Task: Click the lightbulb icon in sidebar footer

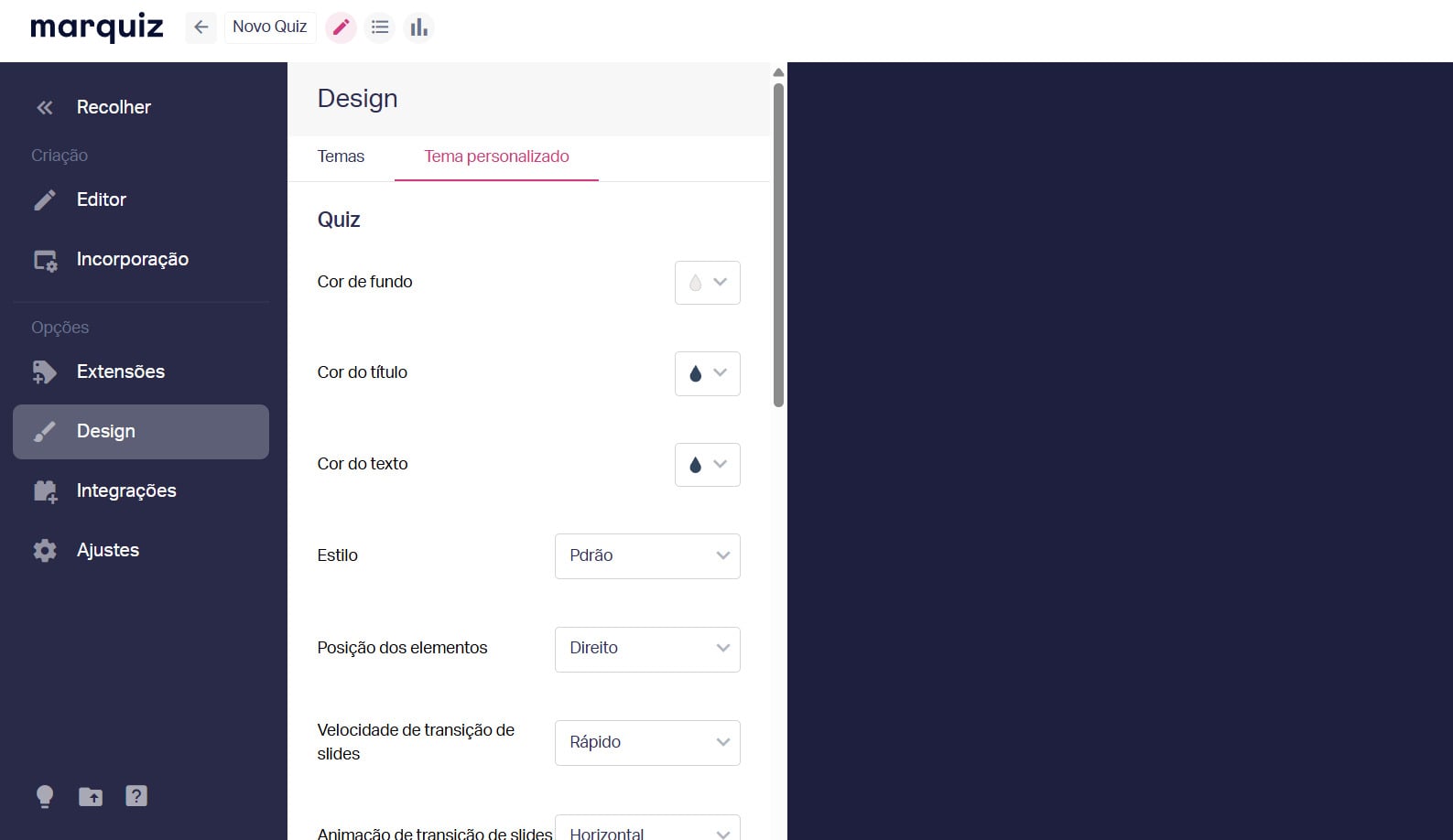Action: [45, 796]
